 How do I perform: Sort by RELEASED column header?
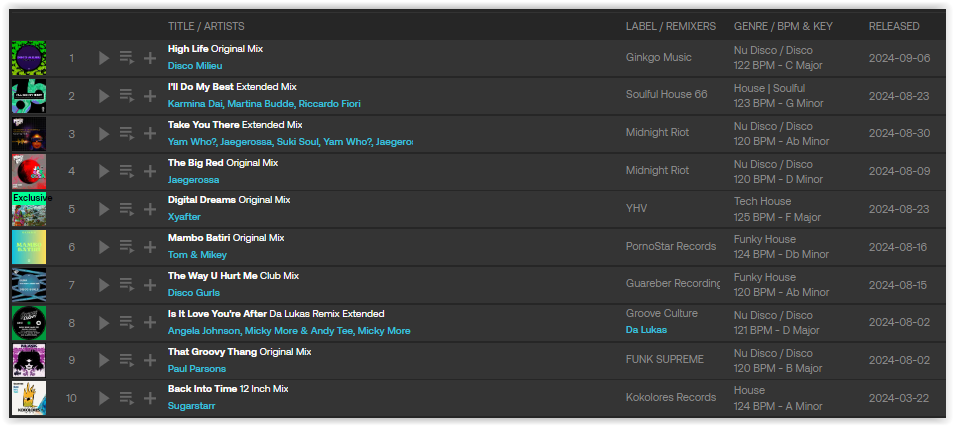point(894,26)
